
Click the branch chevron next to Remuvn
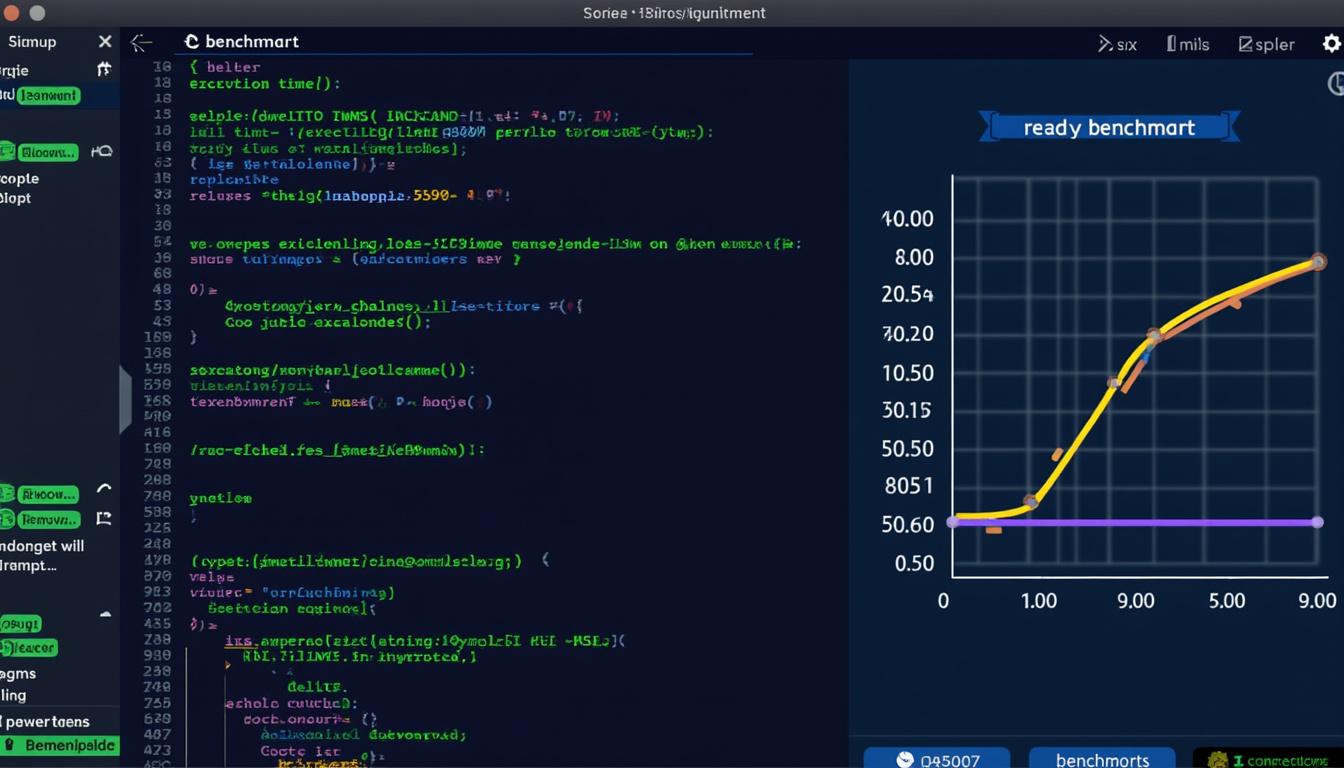tap(103, 521)
